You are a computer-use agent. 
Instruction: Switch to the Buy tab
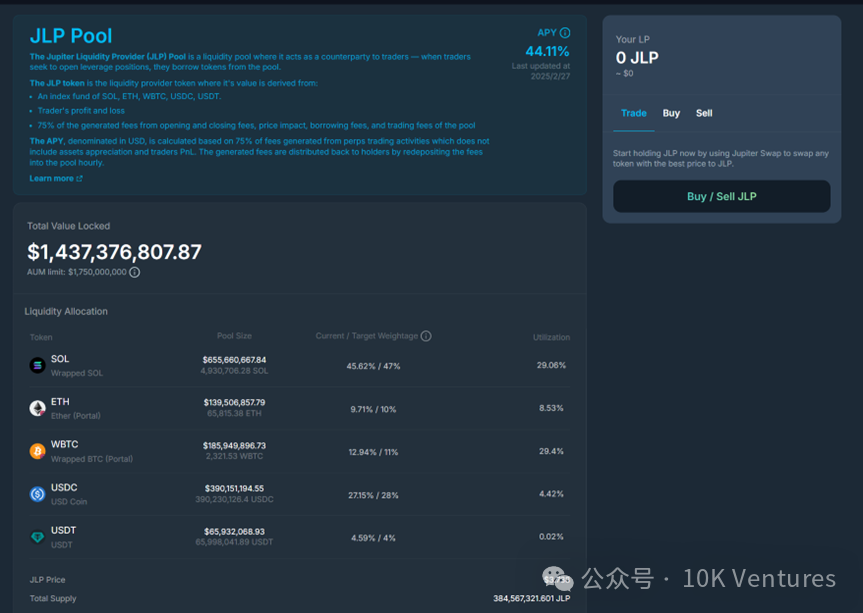671,113
